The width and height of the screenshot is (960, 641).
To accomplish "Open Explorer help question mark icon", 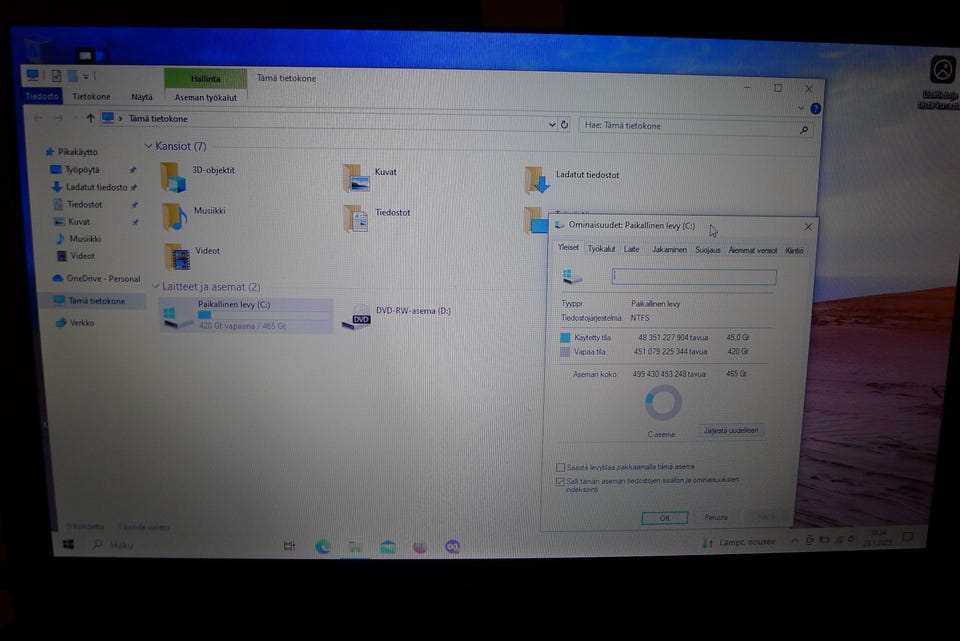I will coord(816,108).
